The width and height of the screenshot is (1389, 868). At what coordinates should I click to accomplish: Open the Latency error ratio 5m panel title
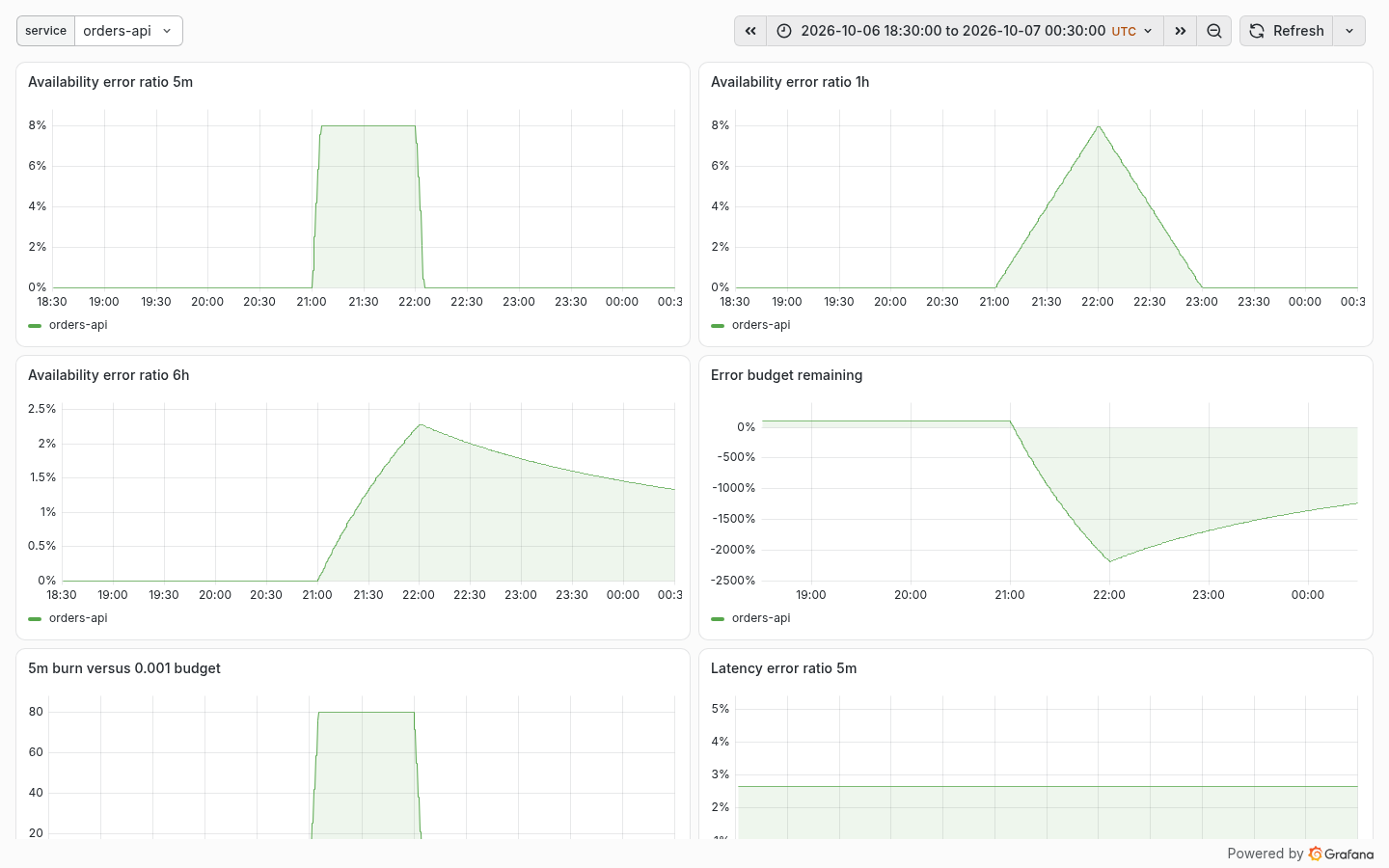pyautogui.click(x=783, y=668)
